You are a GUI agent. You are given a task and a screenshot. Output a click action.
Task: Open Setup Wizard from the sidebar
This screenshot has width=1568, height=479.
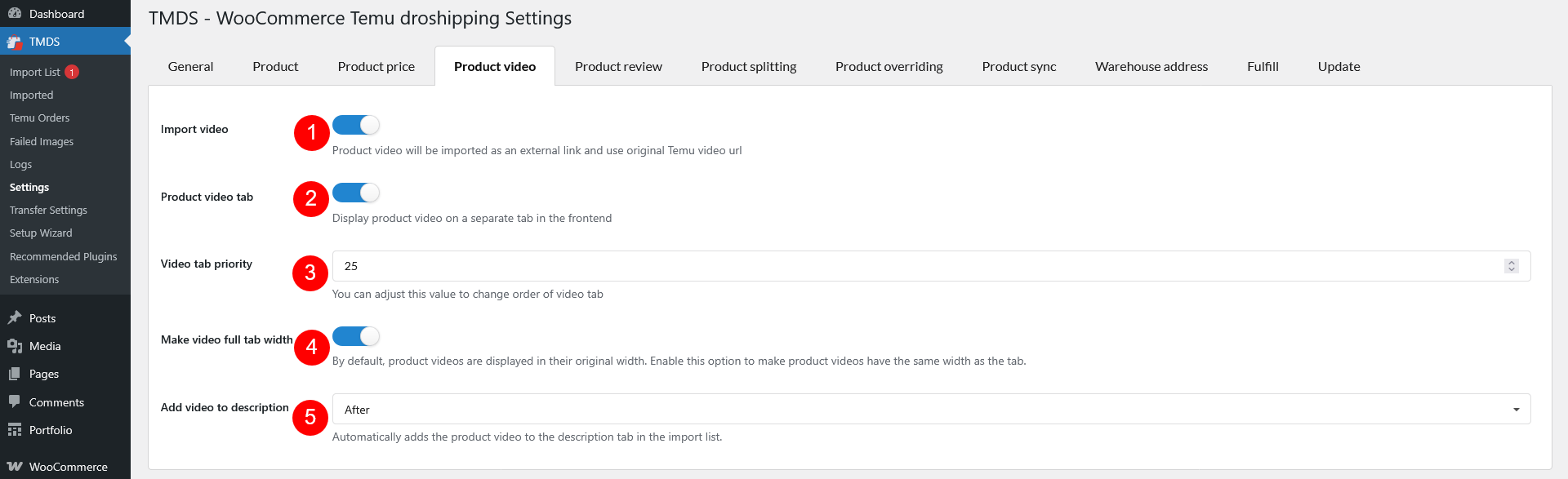[41, 233]
